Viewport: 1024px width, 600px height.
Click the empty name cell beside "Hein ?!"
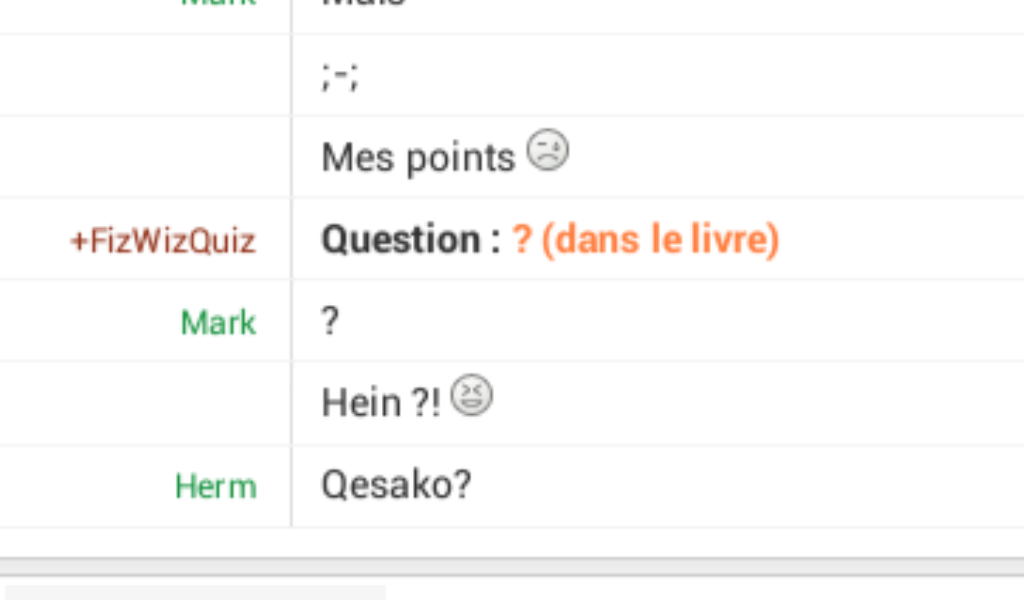pos(145,403)
